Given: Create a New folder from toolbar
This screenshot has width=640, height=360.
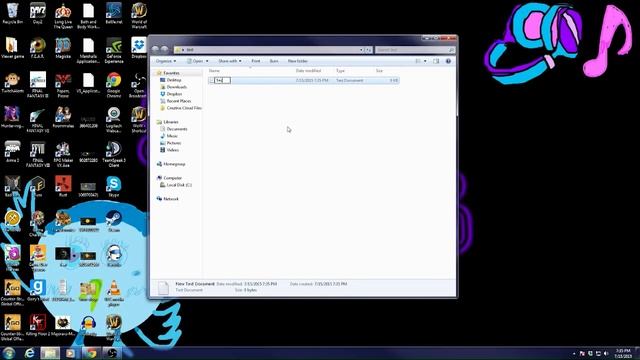Looking at the screenshot, I should pyautogui.click(x=298, y=61).
